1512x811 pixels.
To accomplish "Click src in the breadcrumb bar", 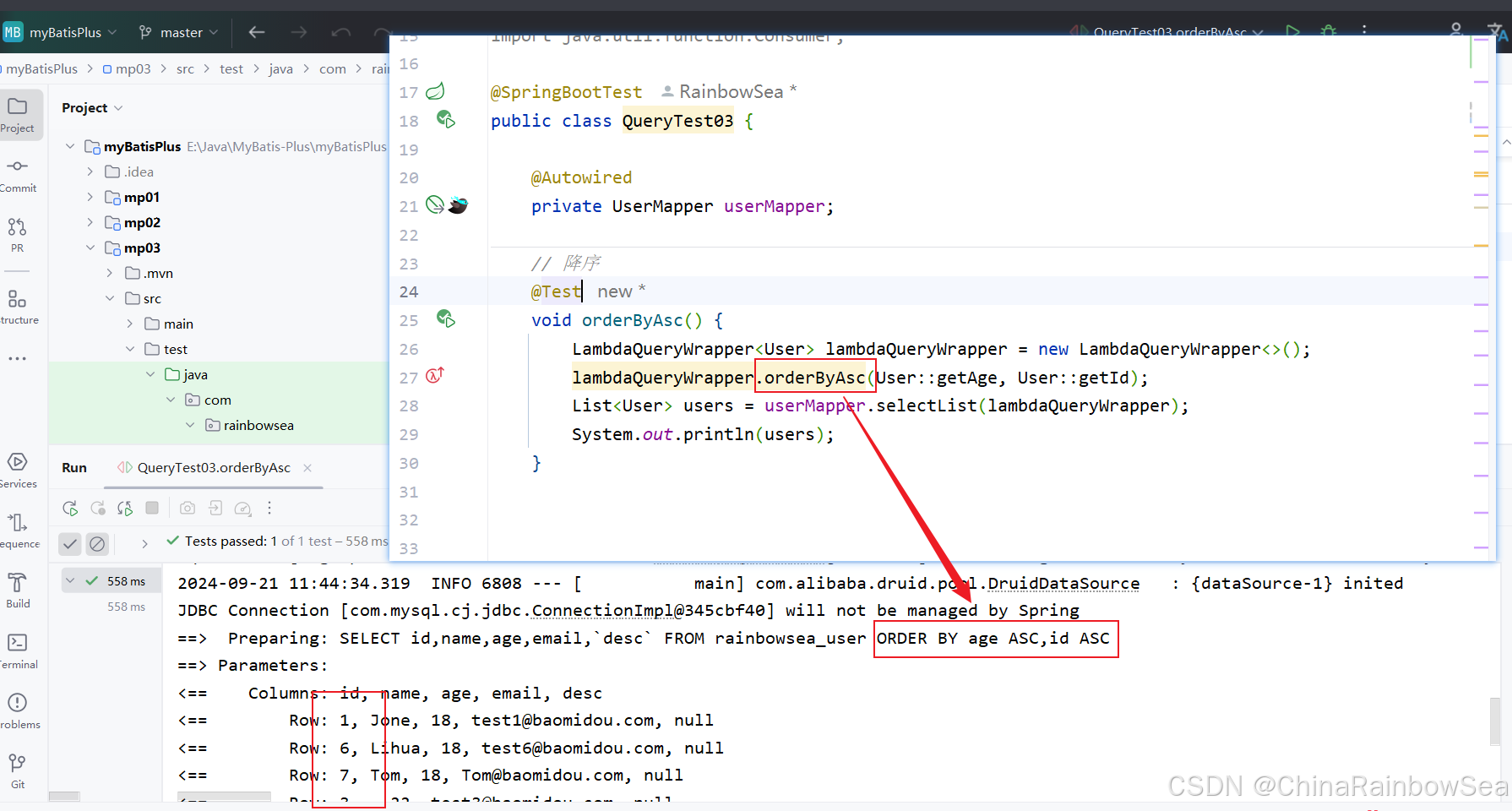I will point(185,68).
